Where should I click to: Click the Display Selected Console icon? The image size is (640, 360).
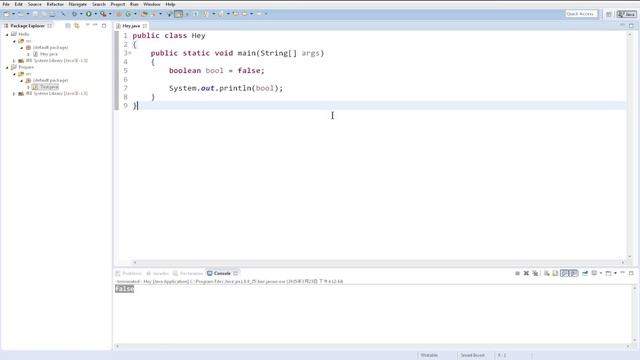tap(594, 273)
